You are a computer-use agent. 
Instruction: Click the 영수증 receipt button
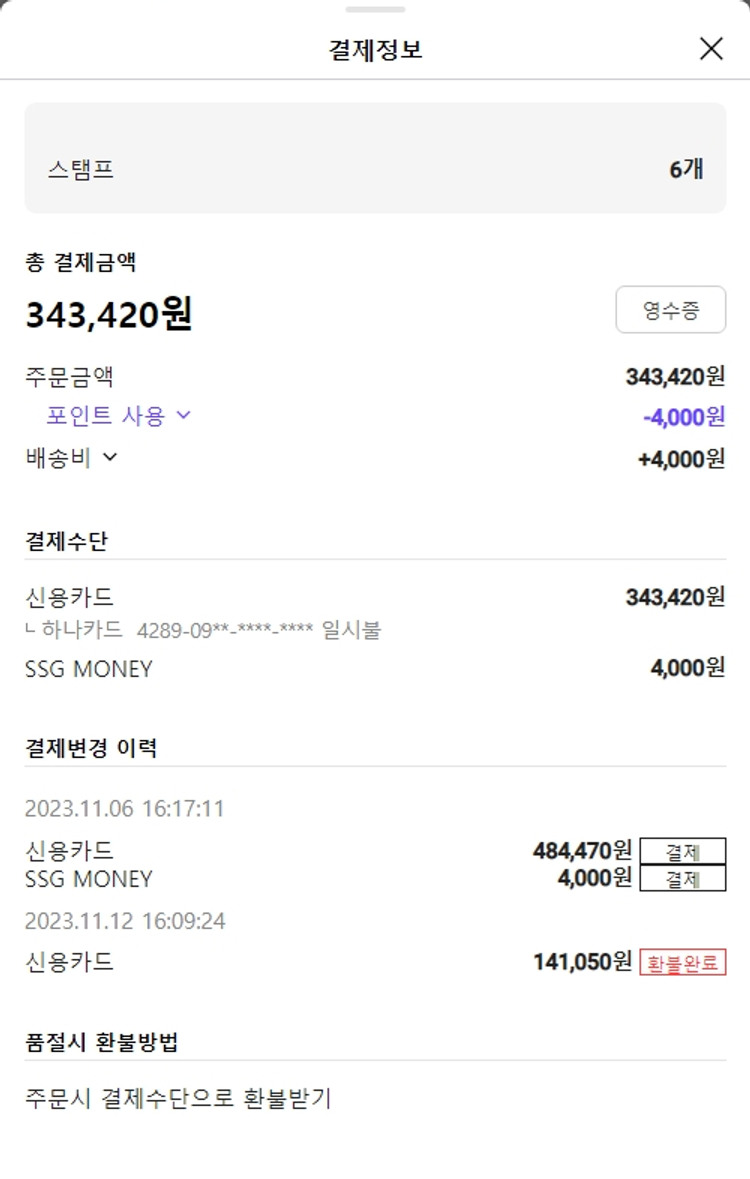(670, 310)
